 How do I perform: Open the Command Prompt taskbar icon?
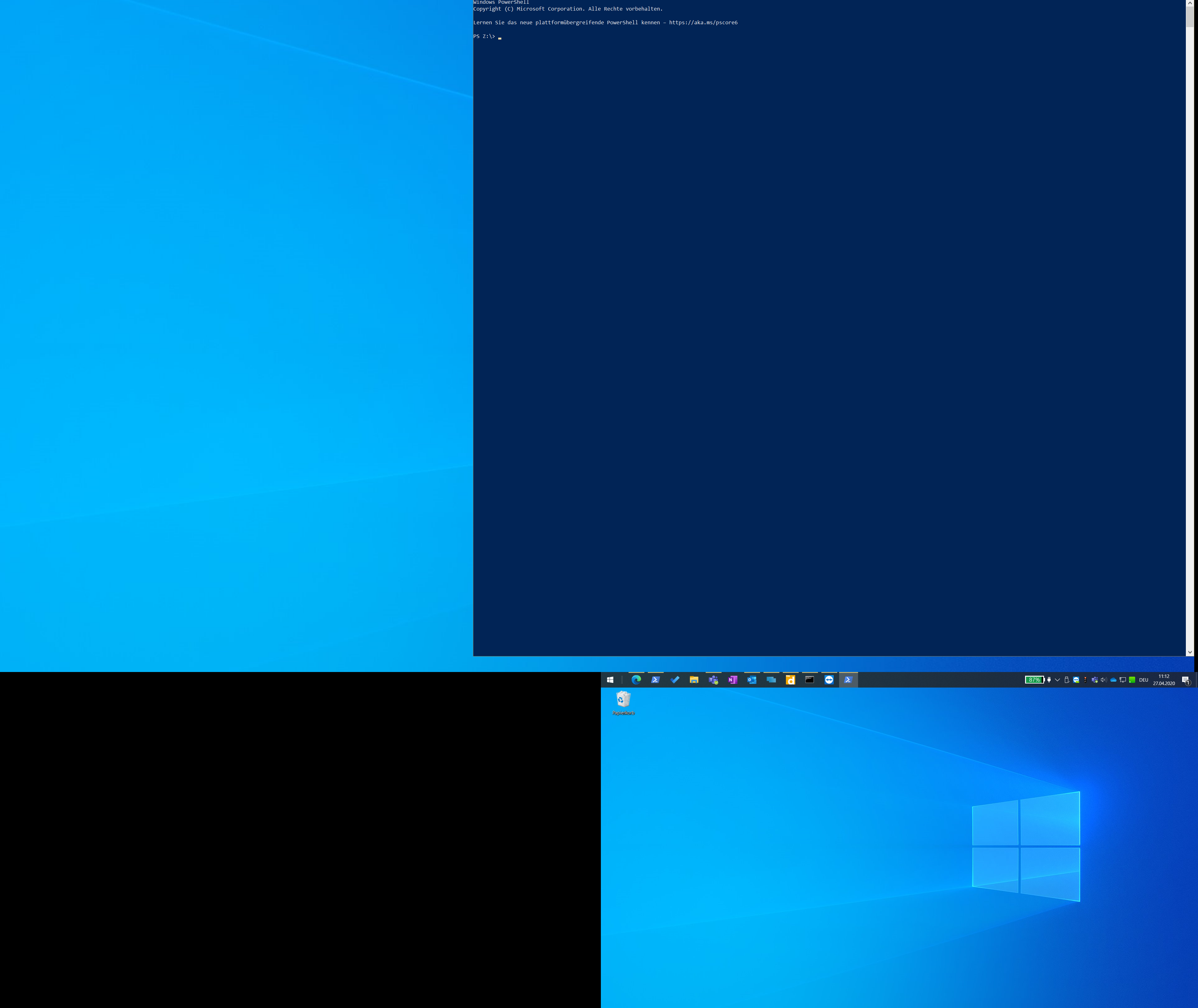[x=810, y=680]
